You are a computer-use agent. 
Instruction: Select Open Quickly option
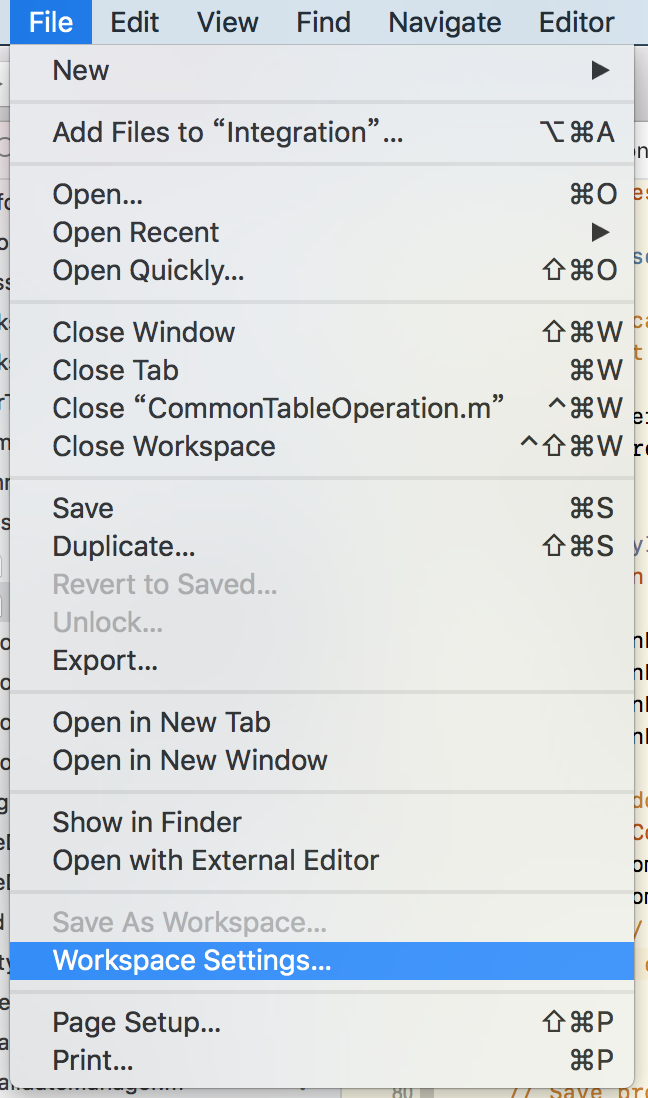(148, 271)
